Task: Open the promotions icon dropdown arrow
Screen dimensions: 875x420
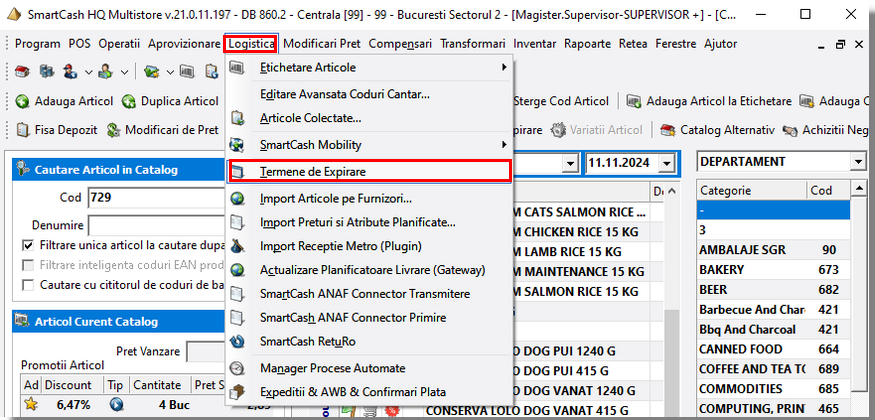Action: pyautogui.click(x=170, y=72)
